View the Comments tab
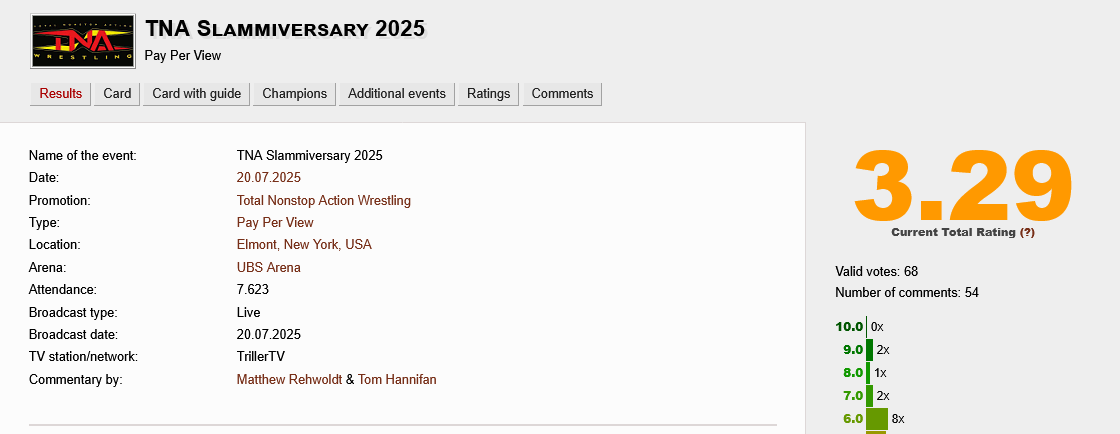1120x434 pixels. (x=562, y=94)
